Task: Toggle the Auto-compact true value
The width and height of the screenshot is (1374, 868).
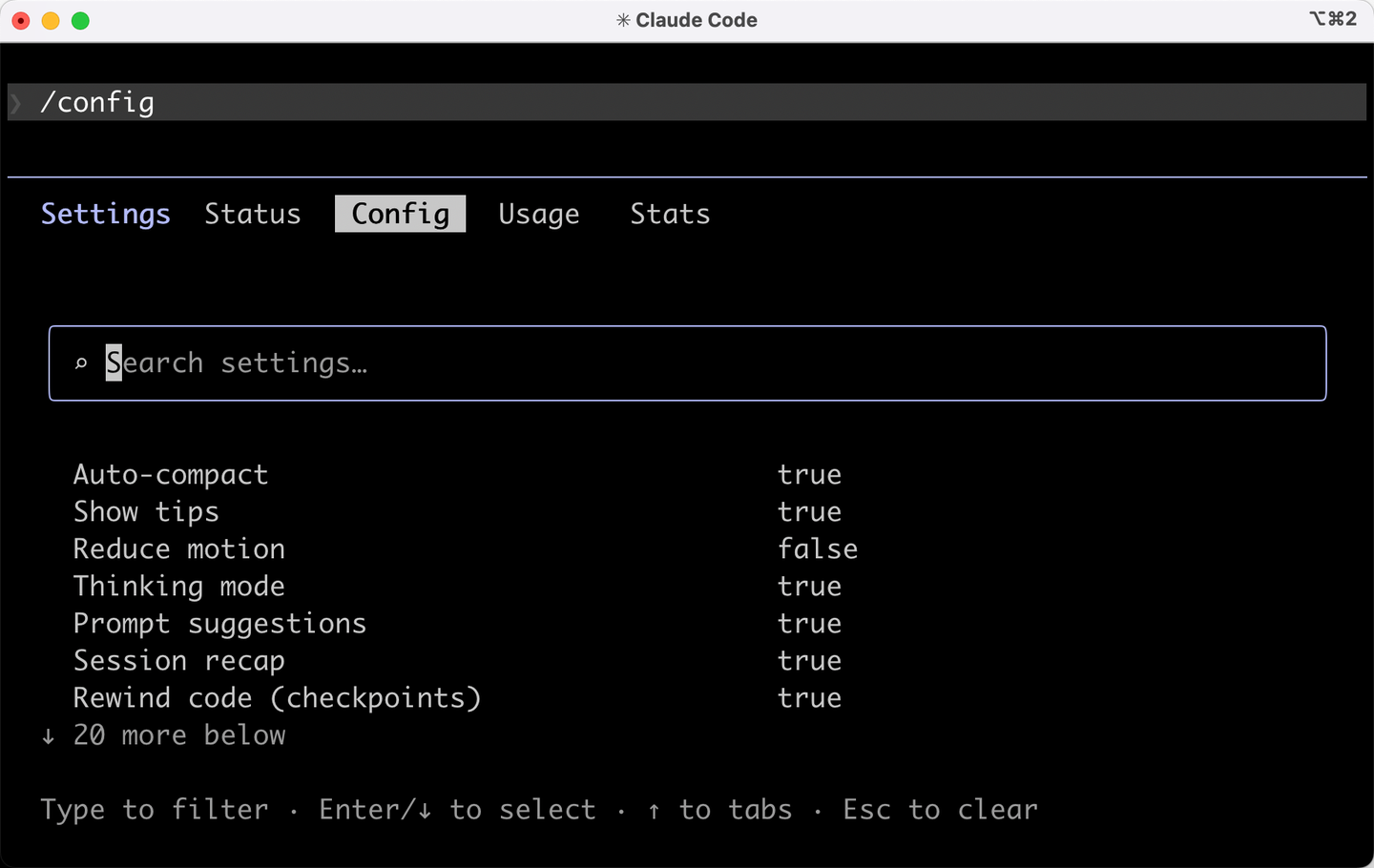Action: (809, 475)
